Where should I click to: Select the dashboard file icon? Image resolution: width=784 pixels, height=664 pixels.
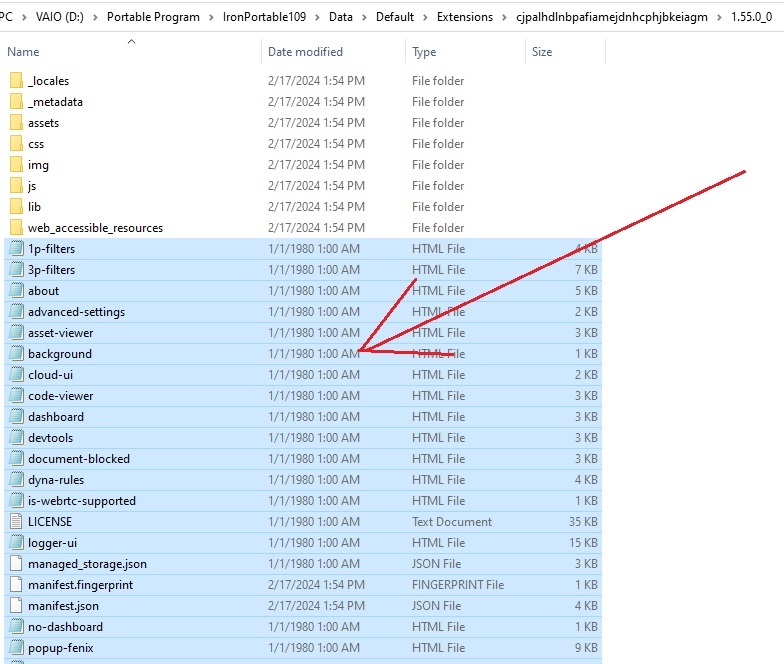16,416
